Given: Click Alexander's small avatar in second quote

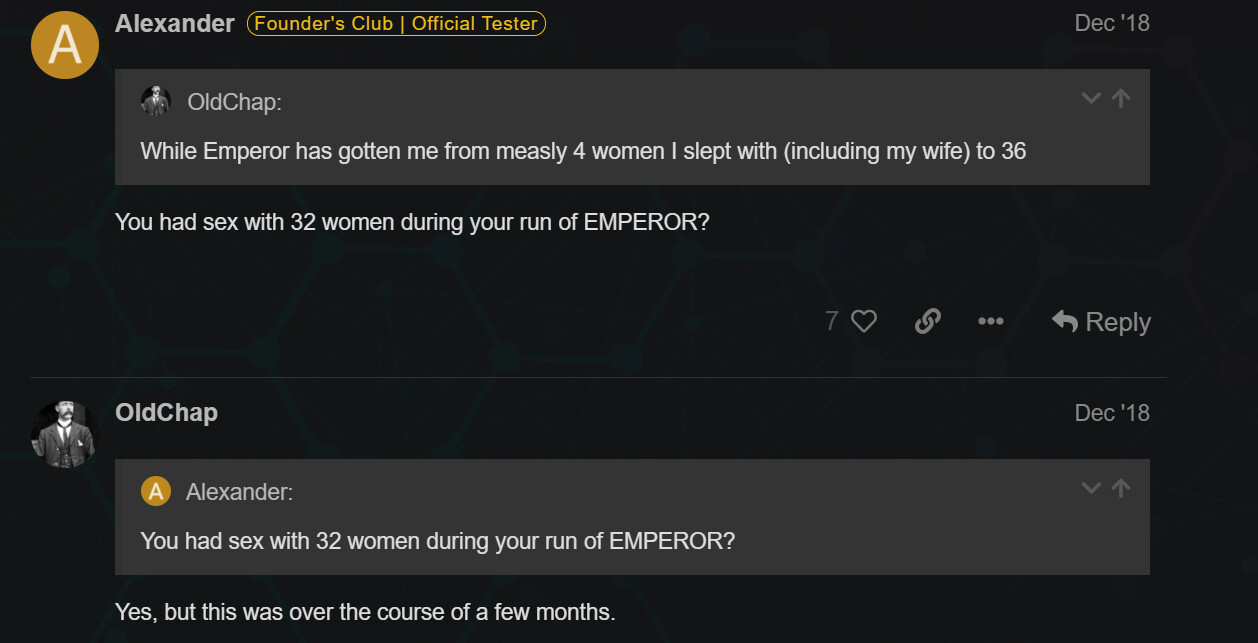Looking at the screenshot, I should click(155, 491).
